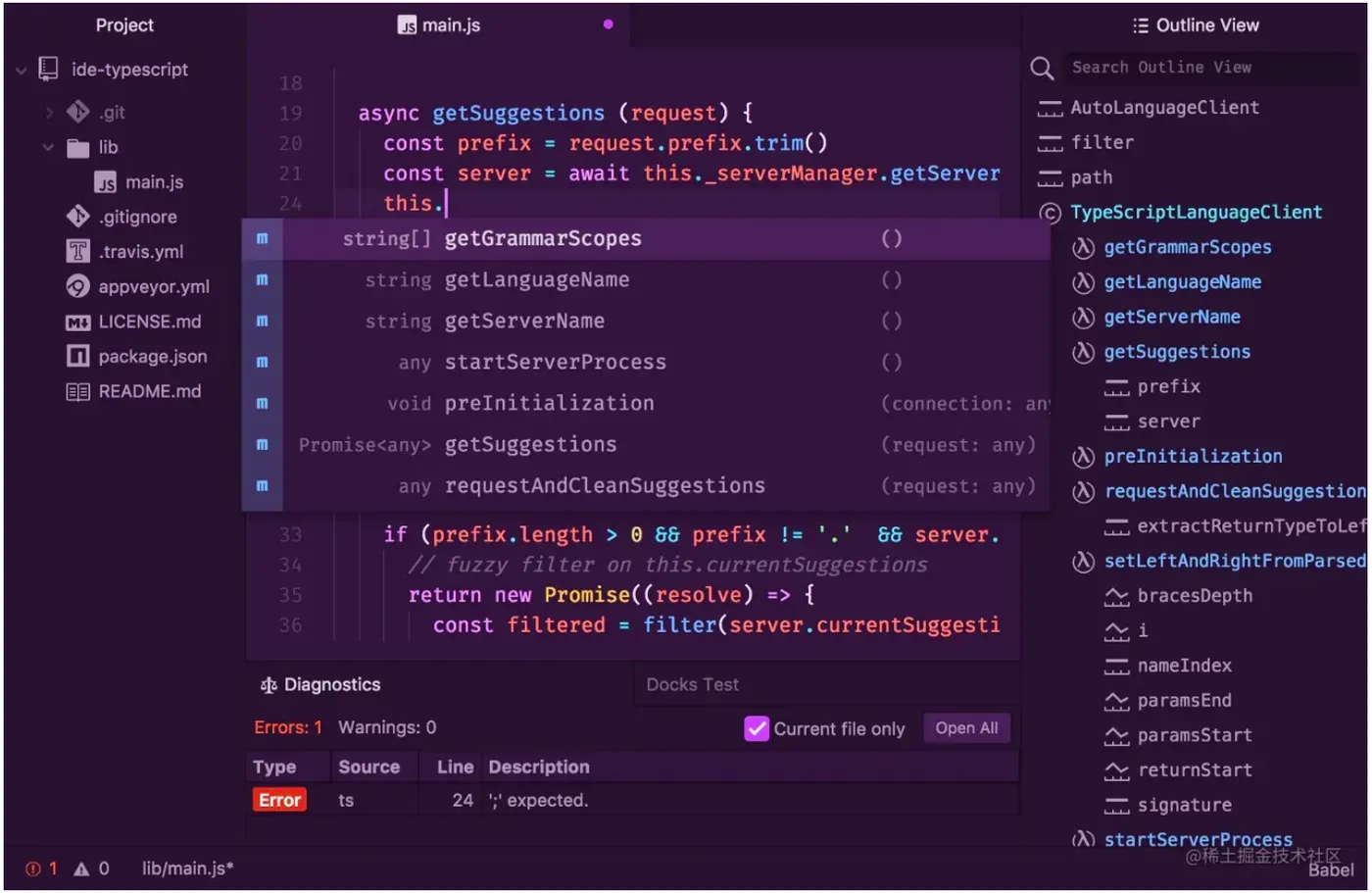Choose getGrammarScopes from the autocomplete list
The image size is (1372, 893).
pyautogui.click(x=646, y=239)
